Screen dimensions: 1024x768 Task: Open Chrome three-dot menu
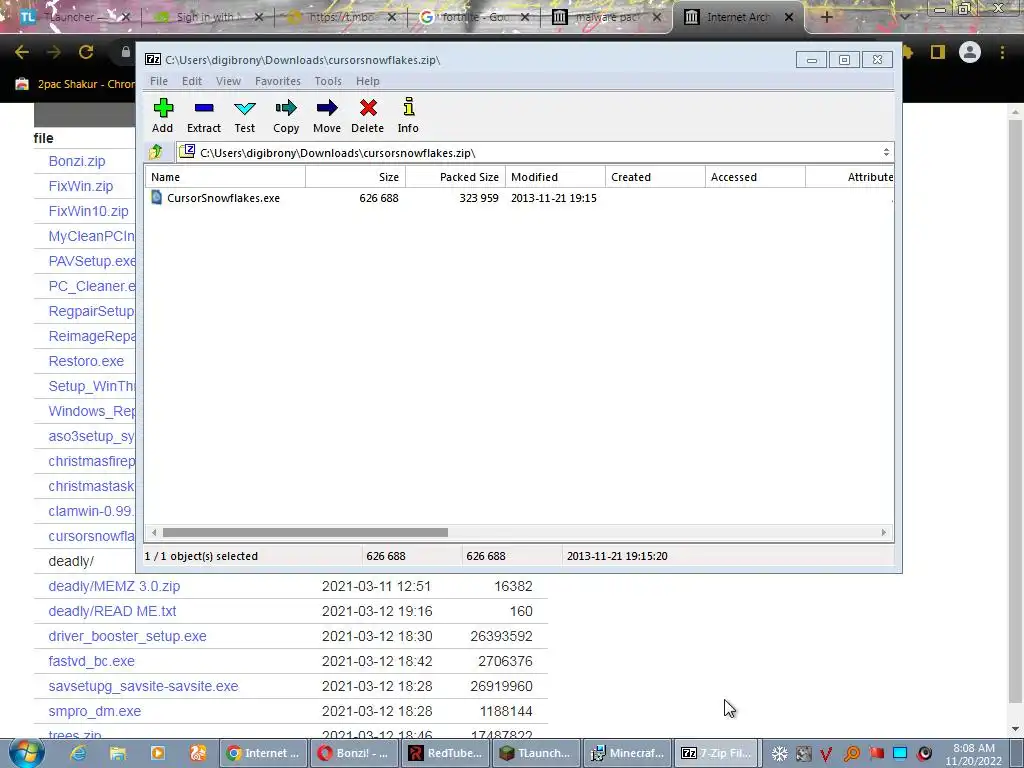point(1002,52)
